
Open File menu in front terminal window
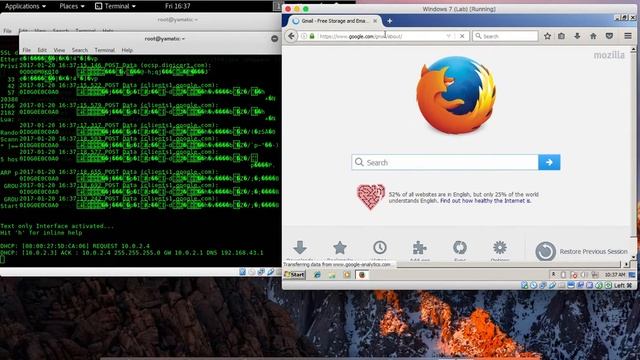coord(27,50)
